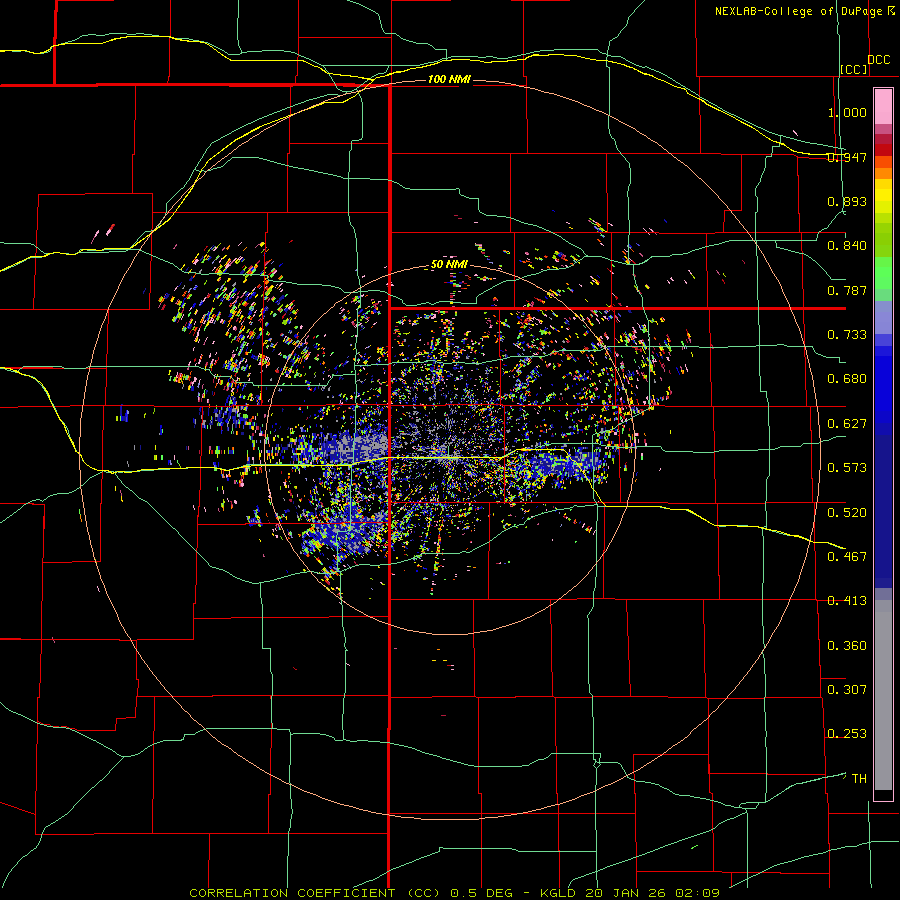Pick the light purple segment of the color bar

883,317
